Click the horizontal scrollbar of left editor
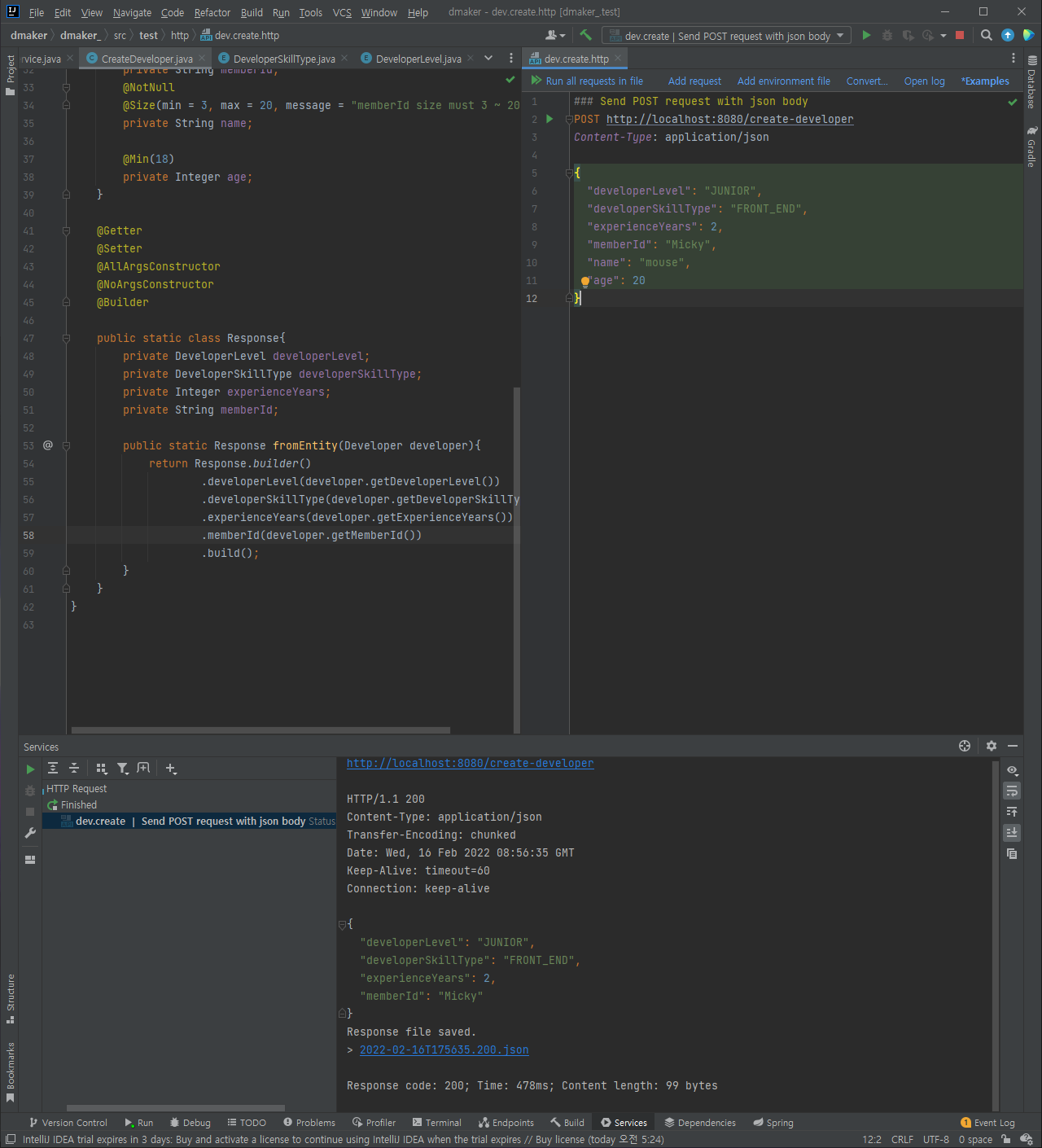This screenshot has height=1148, width=1042. (260, 730)
